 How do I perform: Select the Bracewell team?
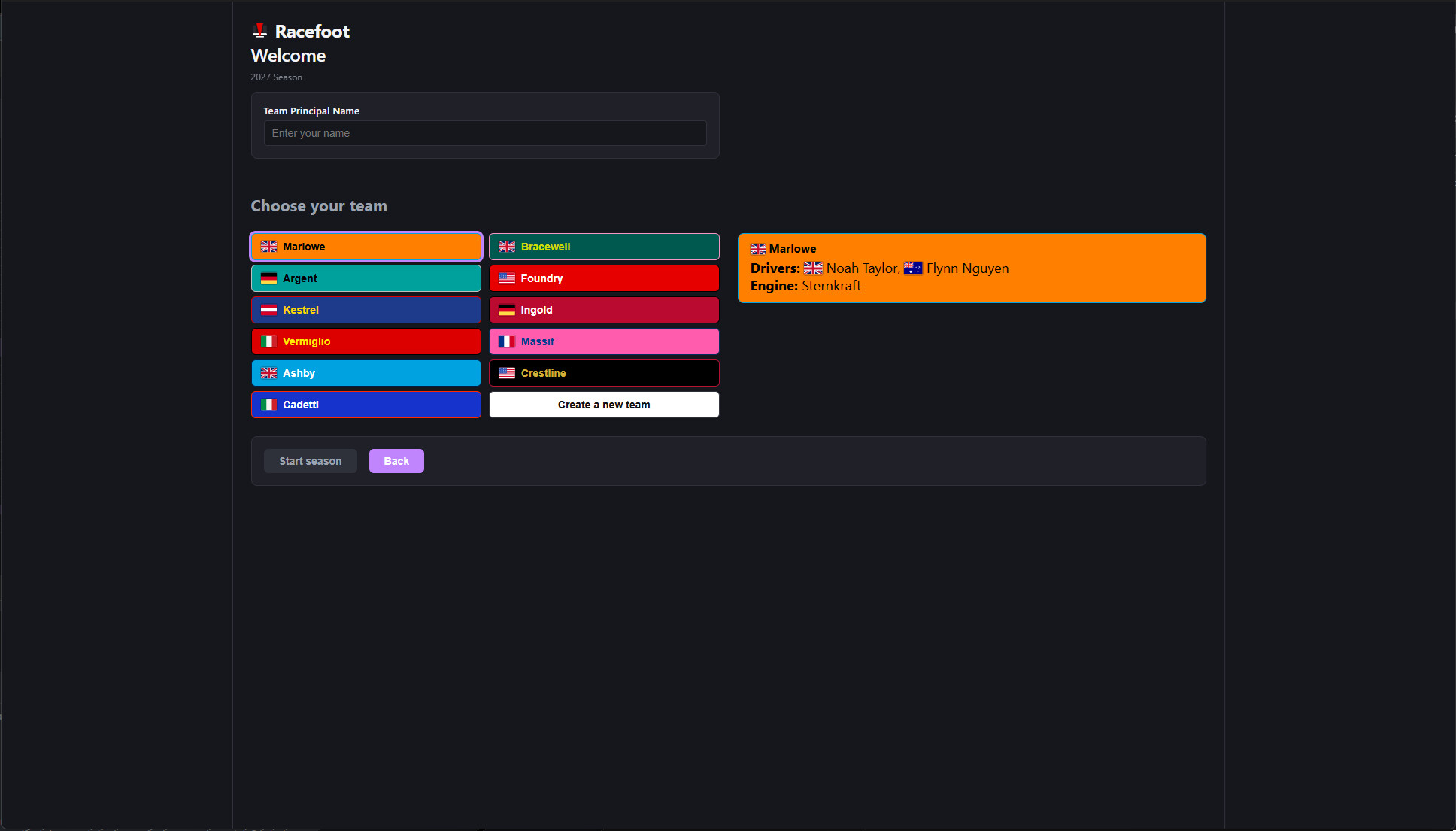coord(604,247)
